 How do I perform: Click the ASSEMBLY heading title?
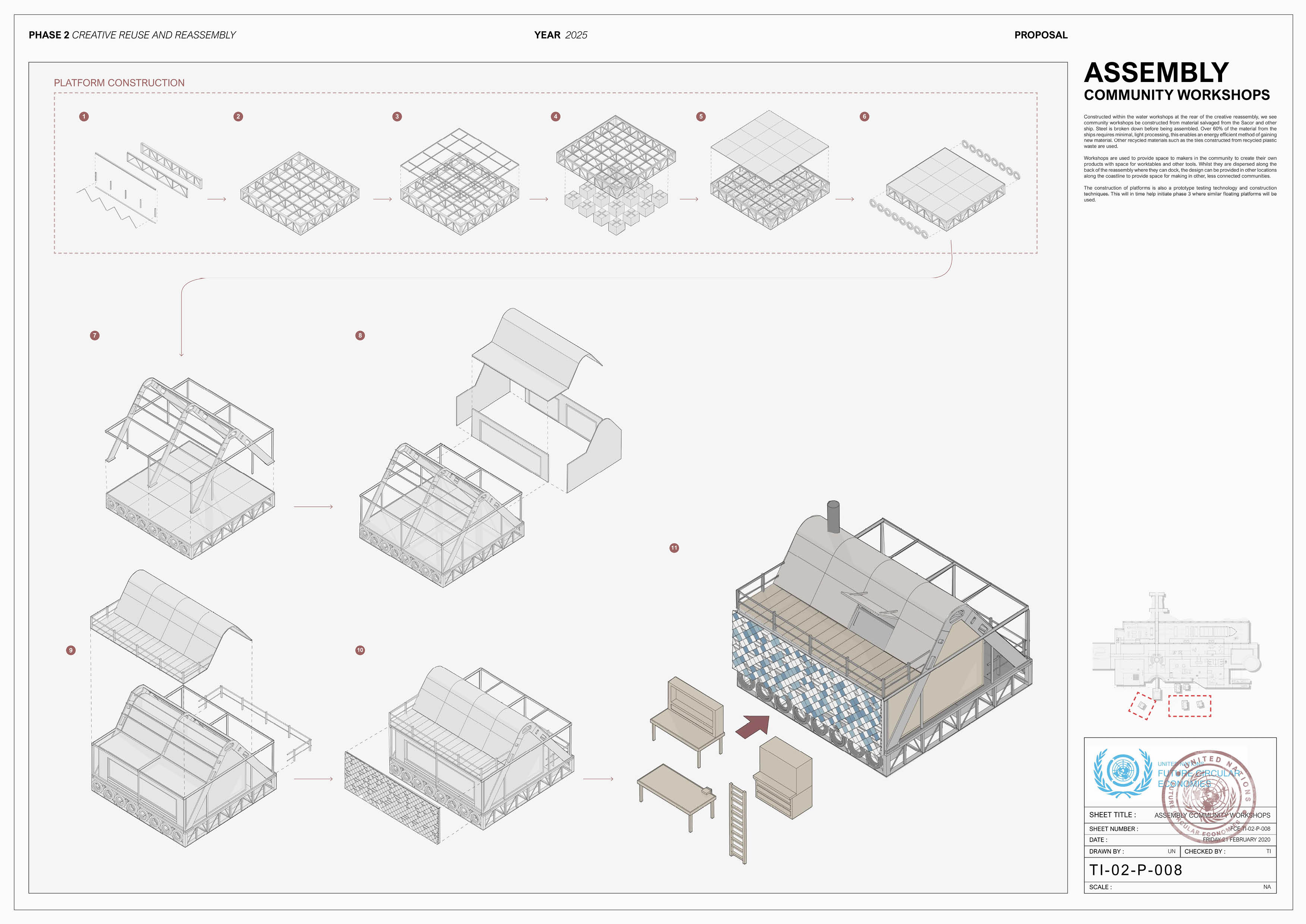point(1156,73)
